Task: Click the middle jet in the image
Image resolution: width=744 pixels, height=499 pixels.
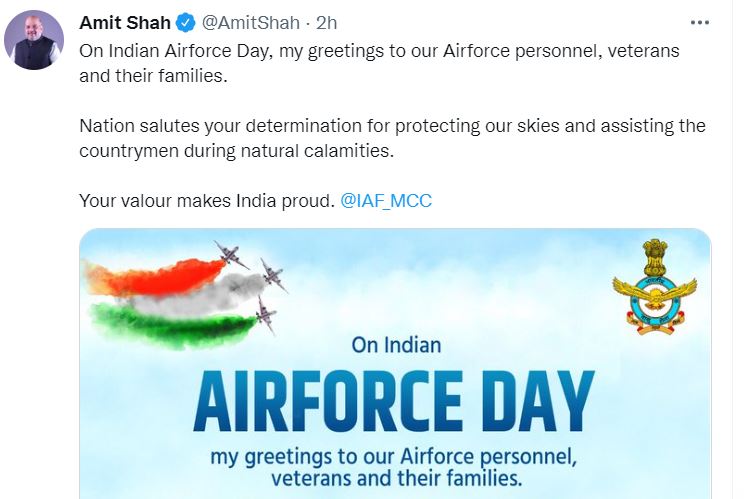Action: tap(272, 275)
